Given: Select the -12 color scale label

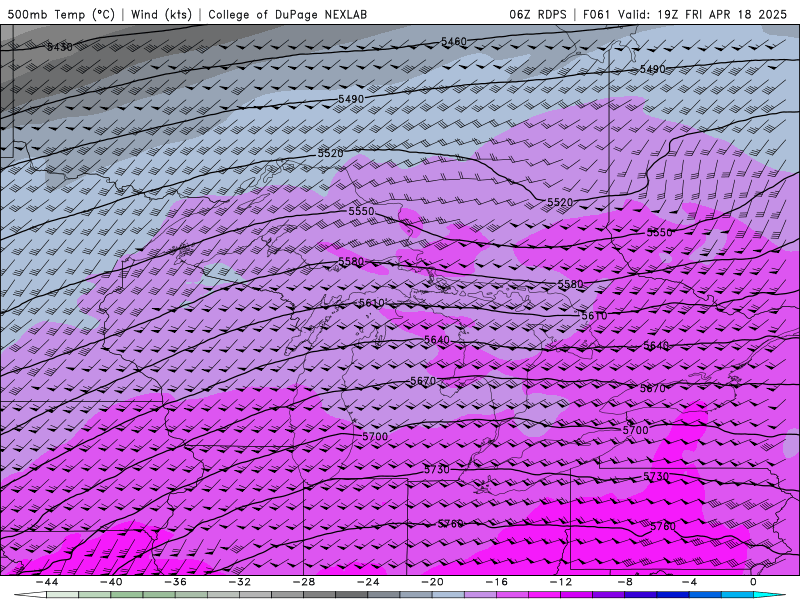Looking at the screenshot, I should coord(561,582).
